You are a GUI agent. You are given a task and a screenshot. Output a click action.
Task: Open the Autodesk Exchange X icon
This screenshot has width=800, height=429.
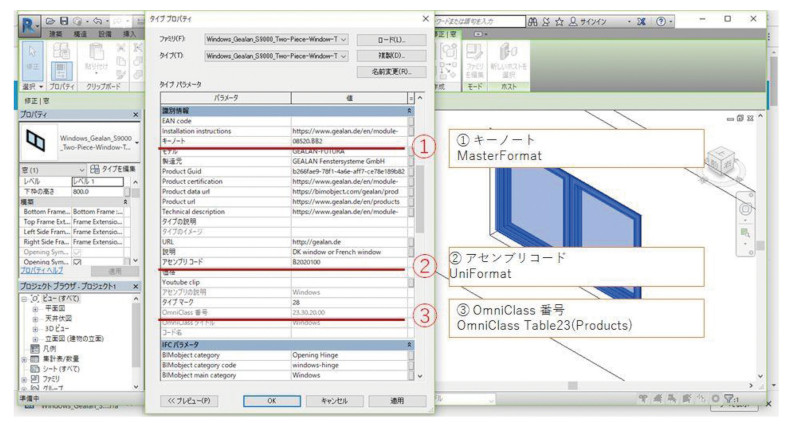point(642,21)
